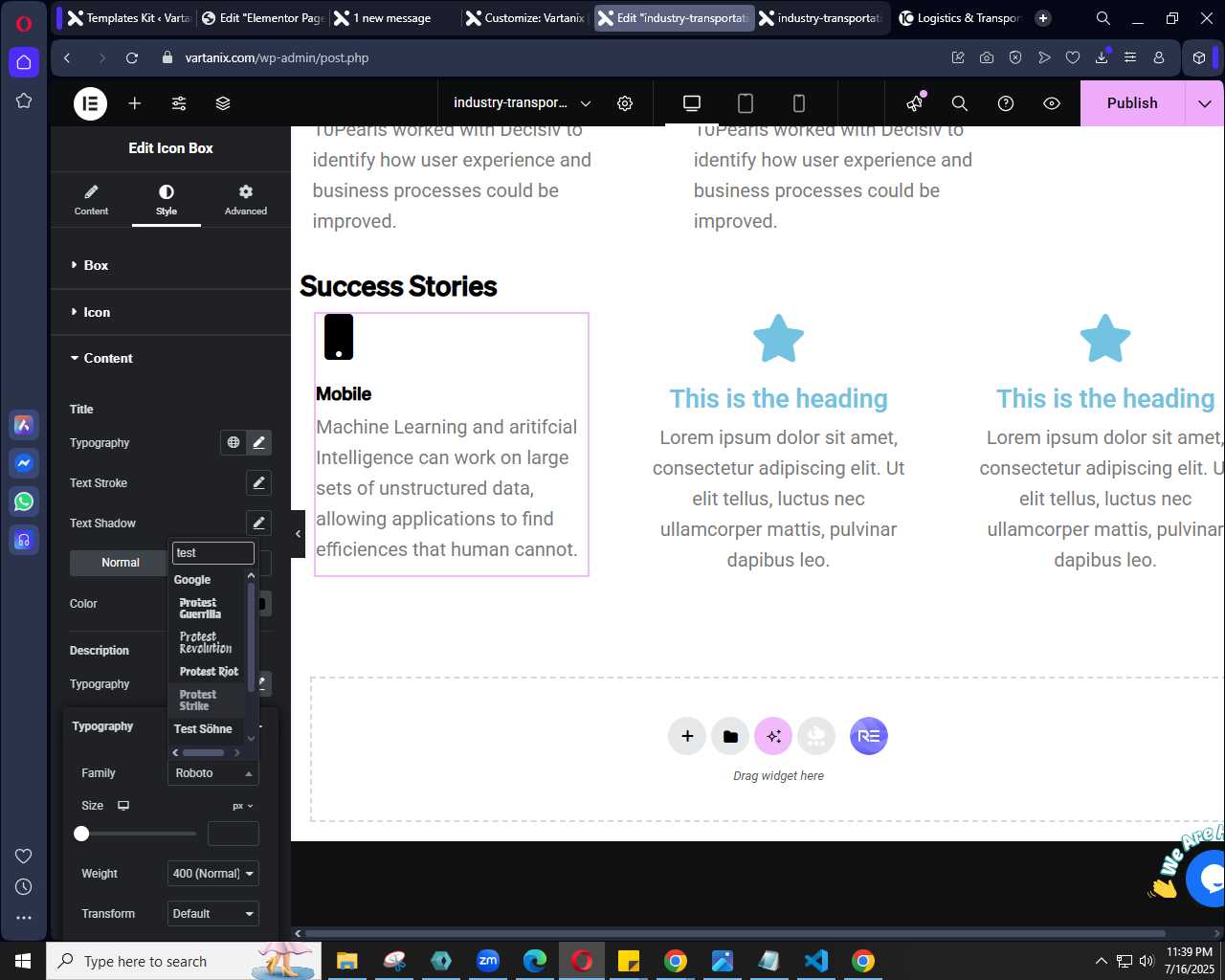Open the Transform Default dropdown
The width and height of the screenshot is (1225, 980).
(212, 914)
